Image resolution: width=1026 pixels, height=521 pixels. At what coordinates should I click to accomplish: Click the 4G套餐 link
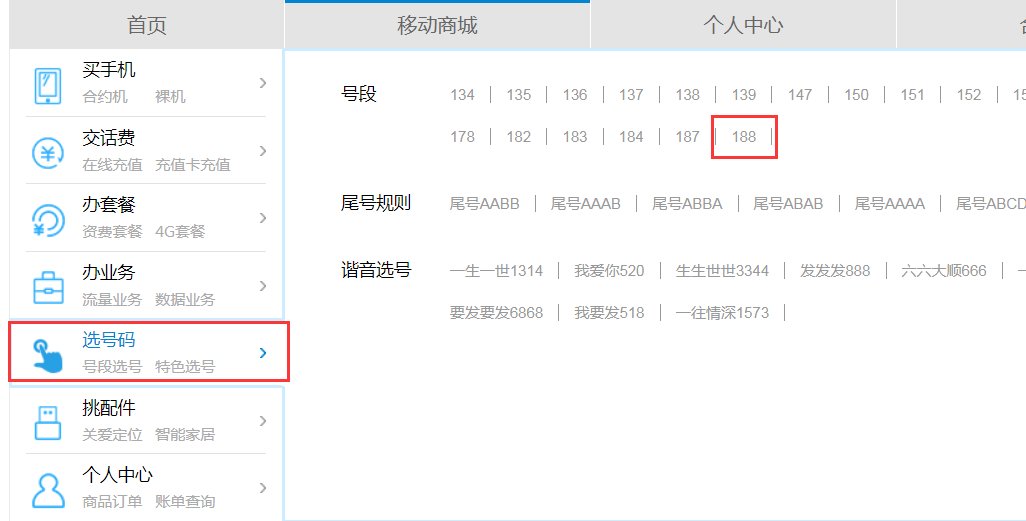coord(180,232)
